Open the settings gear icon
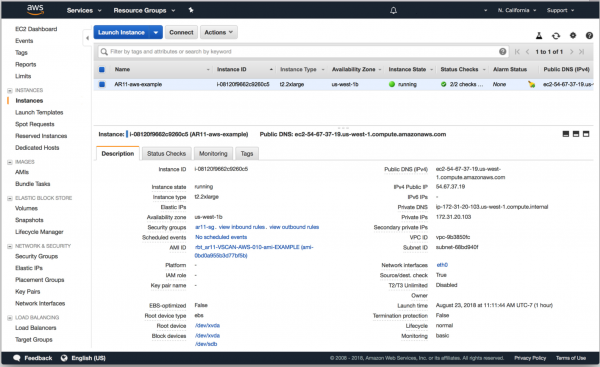 [573, 35]
